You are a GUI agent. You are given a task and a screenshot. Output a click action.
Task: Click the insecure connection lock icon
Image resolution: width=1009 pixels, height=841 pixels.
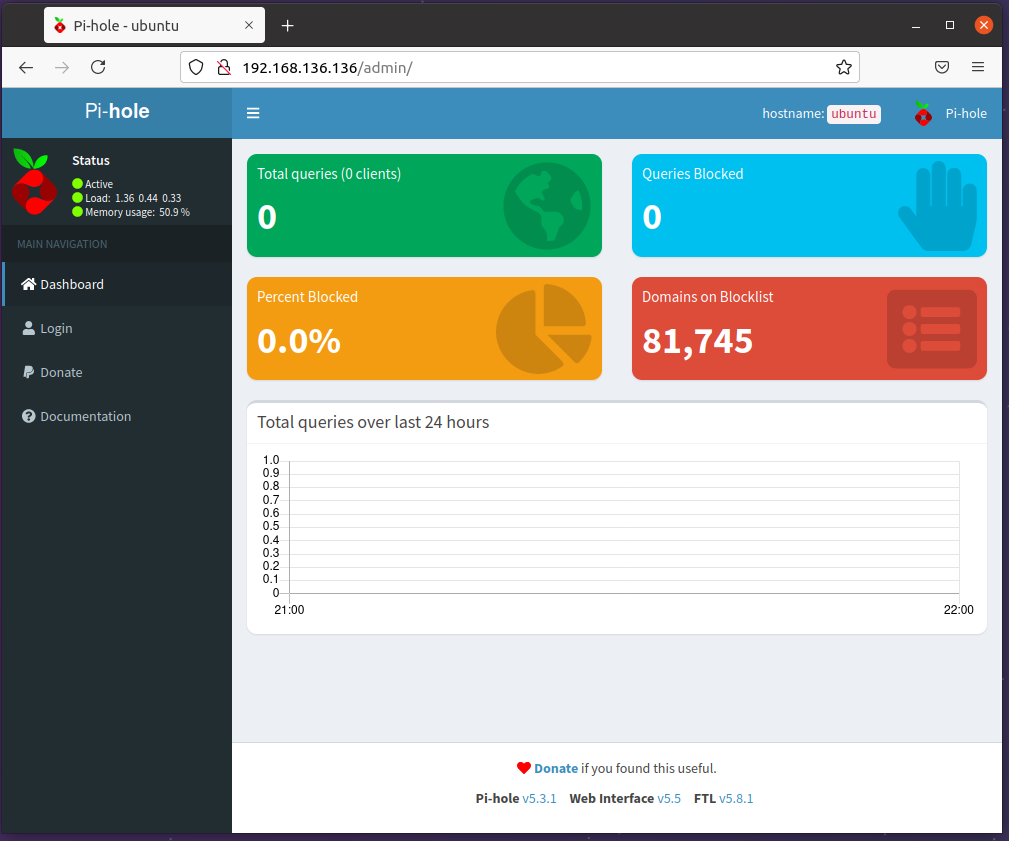(x=223, y=68)
